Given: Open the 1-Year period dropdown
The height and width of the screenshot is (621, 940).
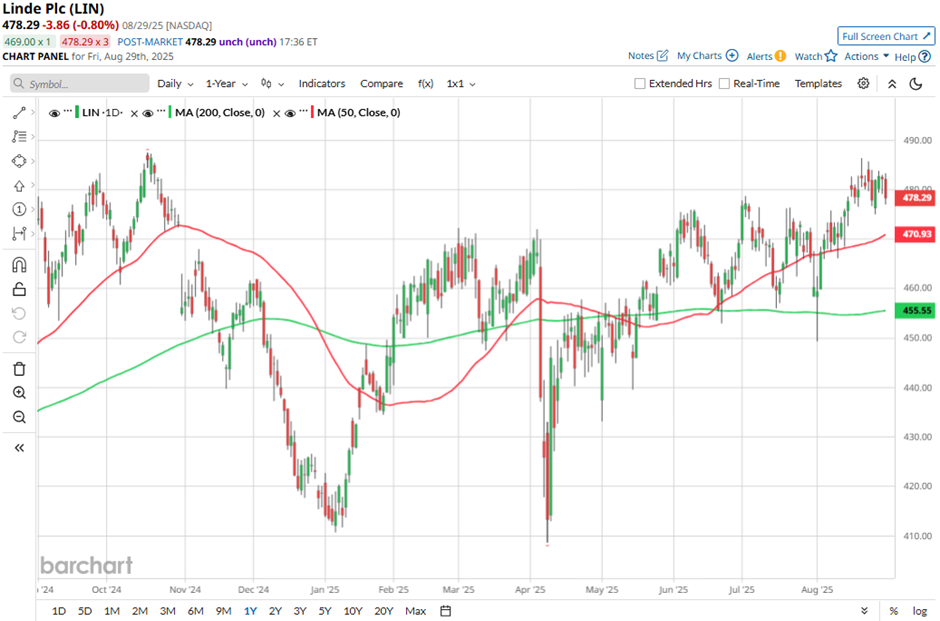Looking at the screenshot, I should (227, 83).
